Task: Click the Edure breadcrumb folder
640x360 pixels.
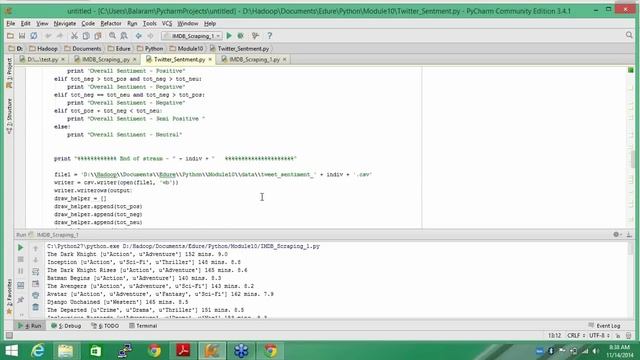Action: pos(119,49)
